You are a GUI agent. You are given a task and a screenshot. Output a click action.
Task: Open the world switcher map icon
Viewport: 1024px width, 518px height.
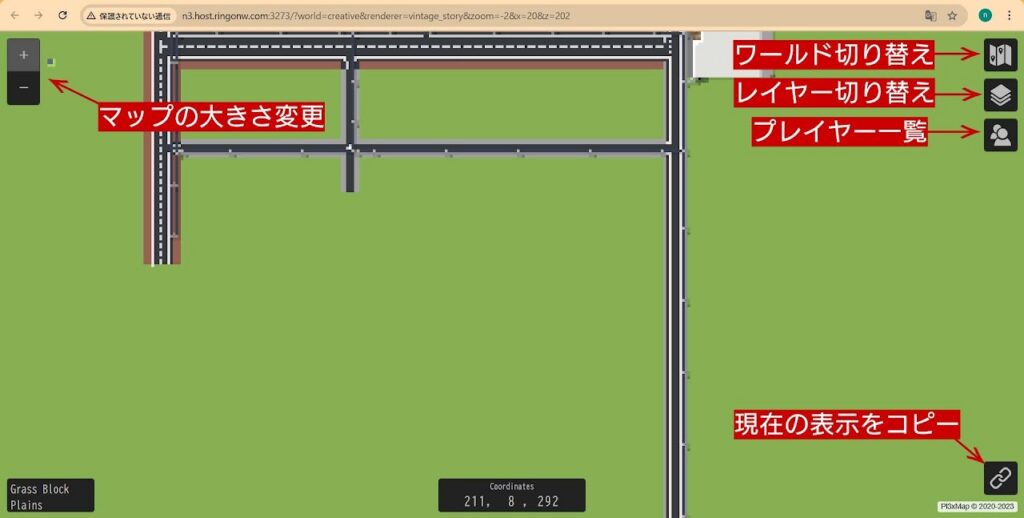(1000, 55)
